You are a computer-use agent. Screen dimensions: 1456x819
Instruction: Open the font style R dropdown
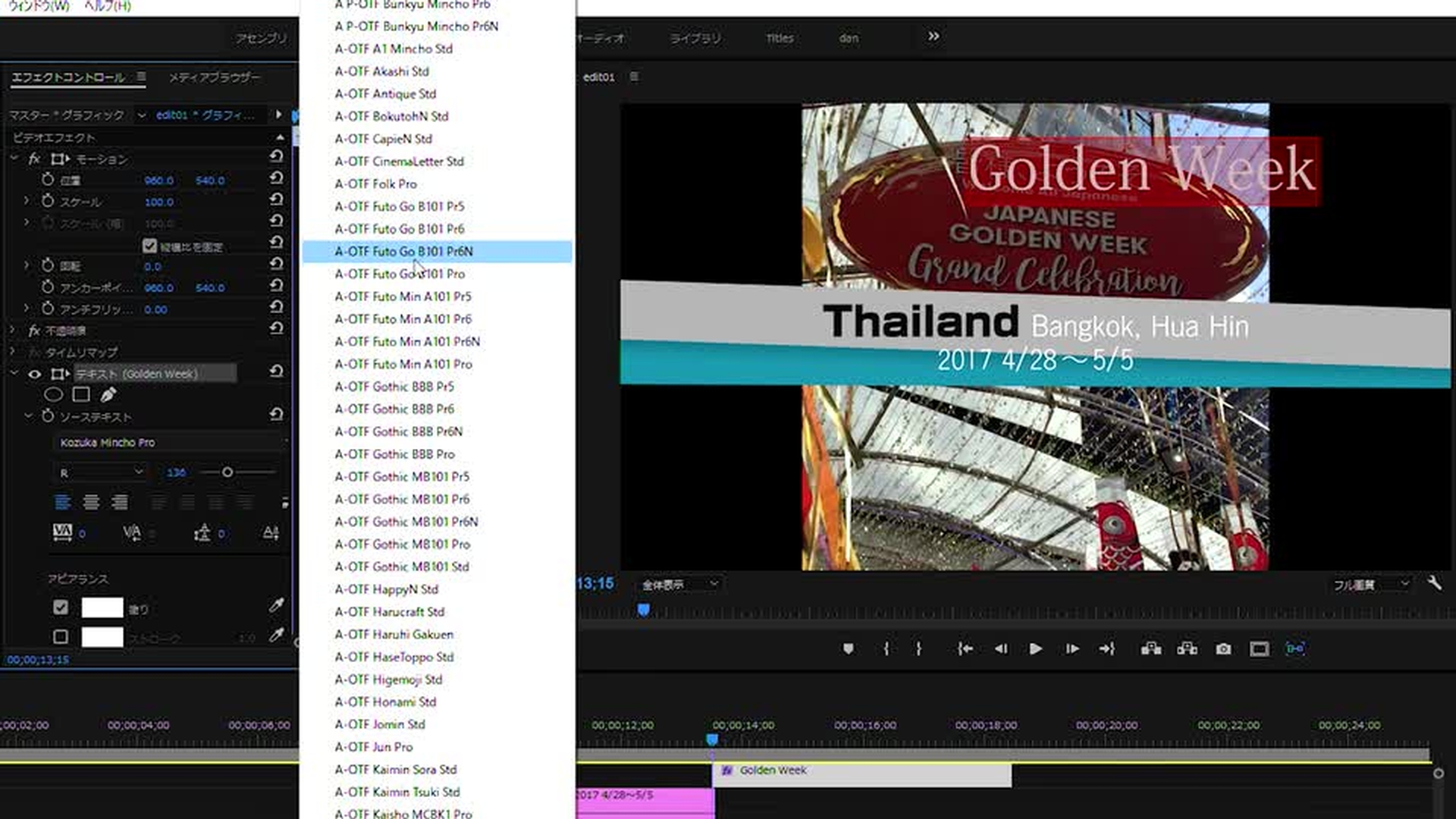coord(102,472)
